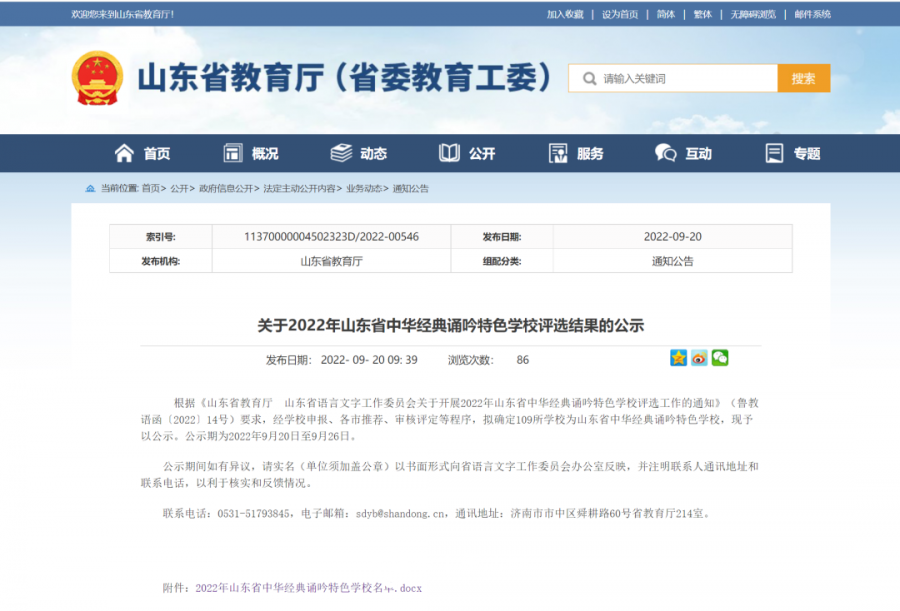Click the orange 搜索 search button
The image size is (900, 611).
(803, 78)
